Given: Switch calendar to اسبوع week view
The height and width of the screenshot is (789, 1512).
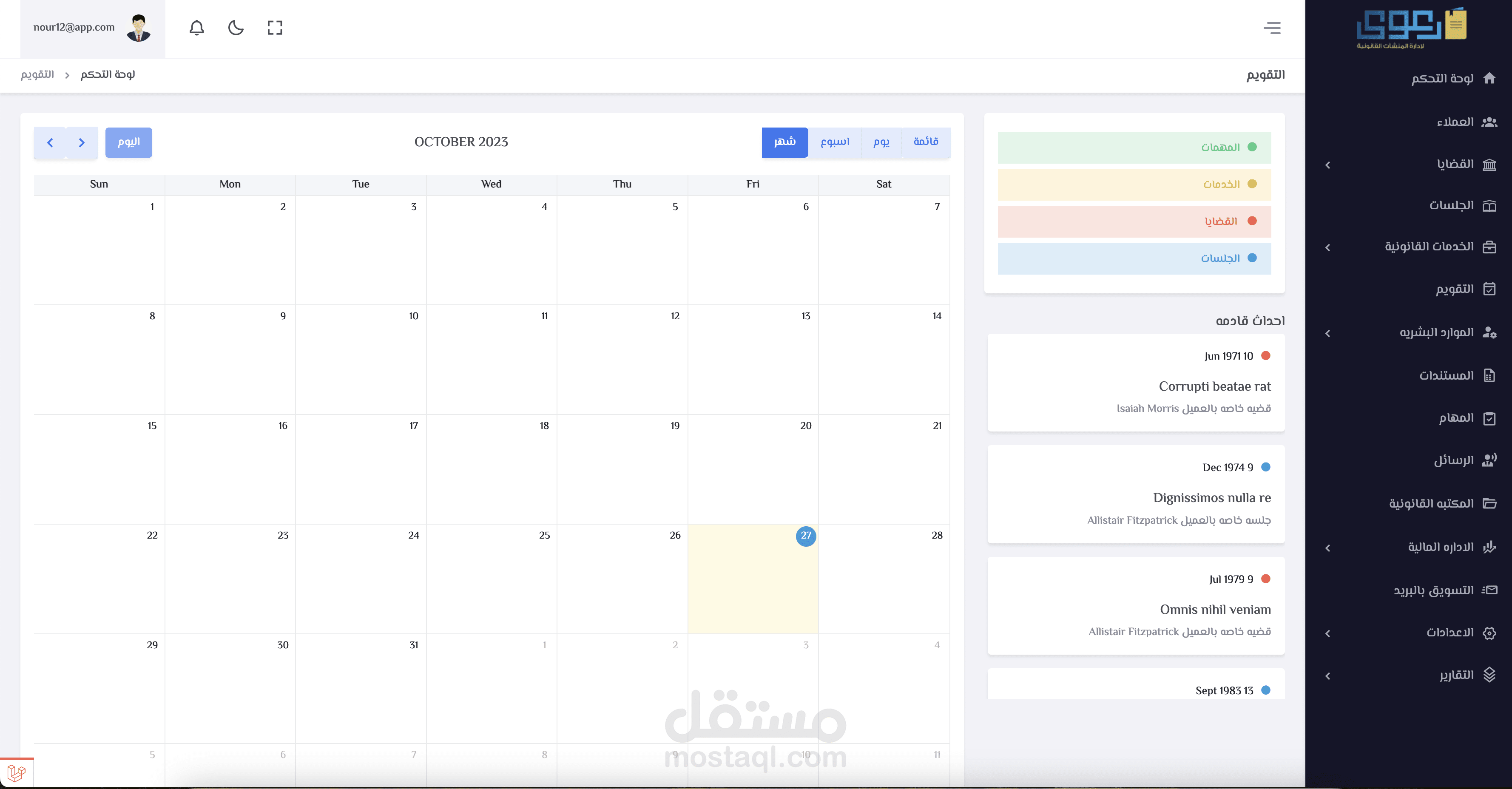Looking at the screenshot, I should (835, 142).
